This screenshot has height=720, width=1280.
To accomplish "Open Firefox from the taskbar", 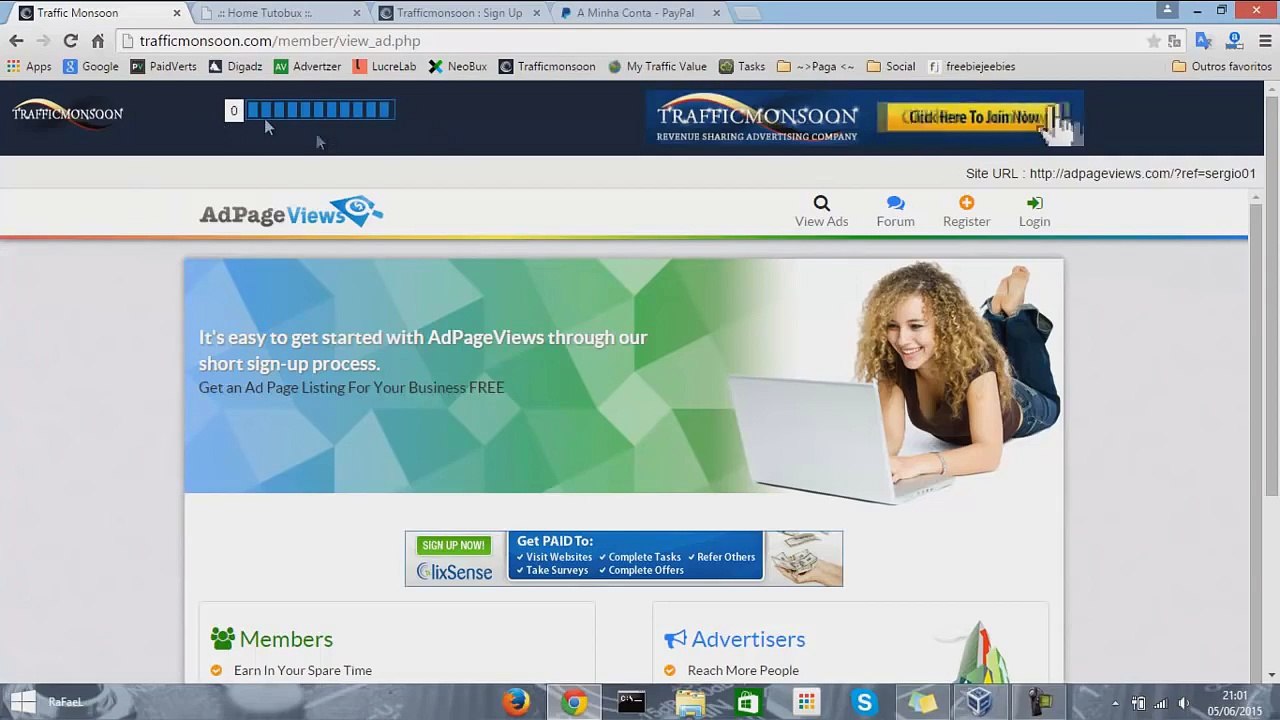I will click(x=516, y=702).
